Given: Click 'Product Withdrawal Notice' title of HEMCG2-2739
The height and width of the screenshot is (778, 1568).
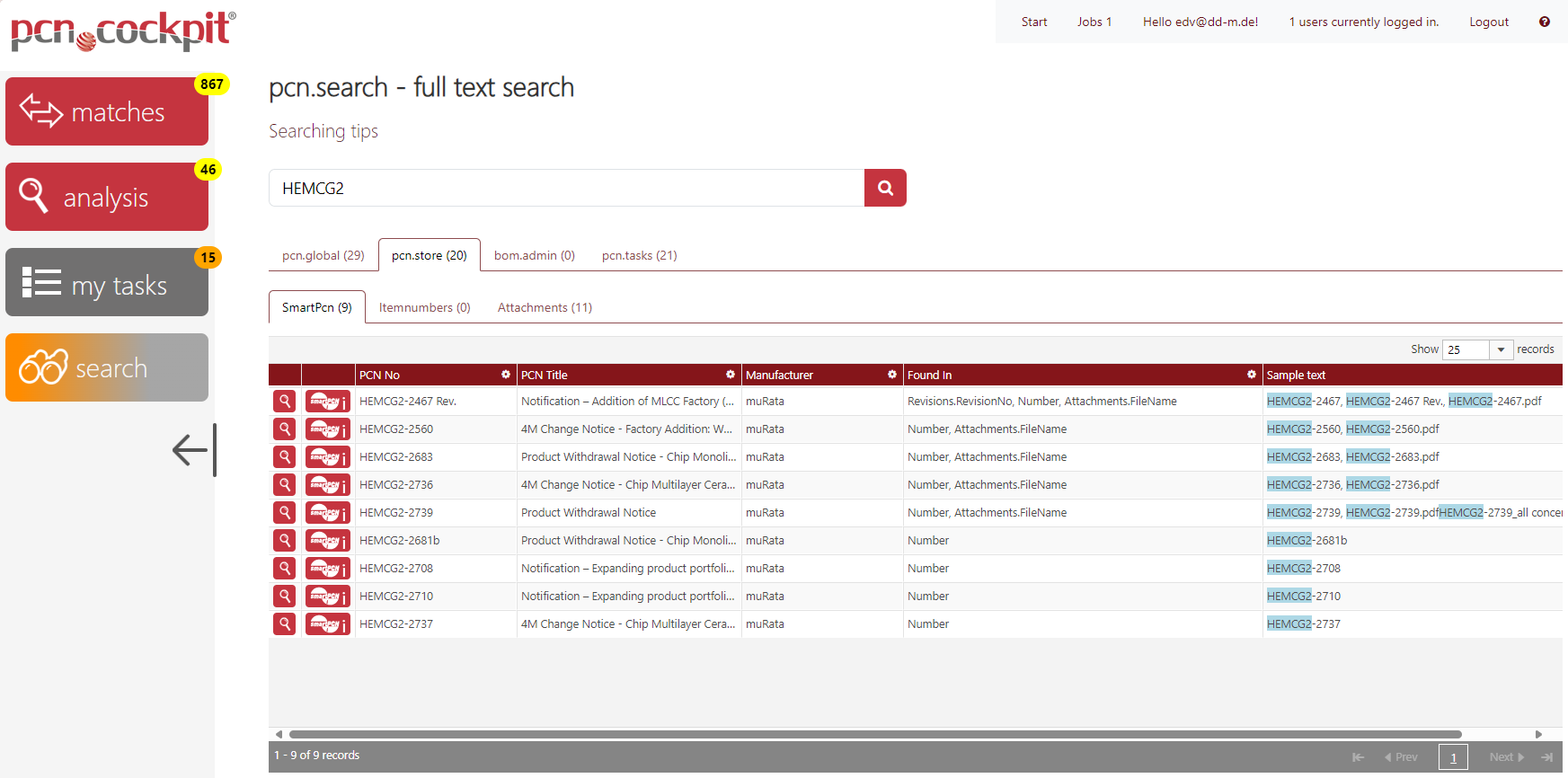Looking at the screenshot, I should tap(589, 513).
